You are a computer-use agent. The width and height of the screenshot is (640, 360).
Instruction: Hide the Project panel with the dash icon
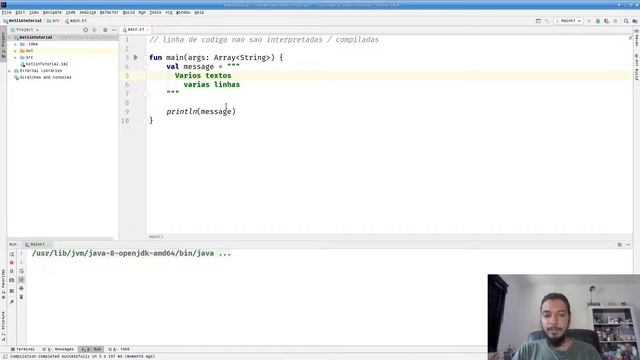(x=114, y=30)
